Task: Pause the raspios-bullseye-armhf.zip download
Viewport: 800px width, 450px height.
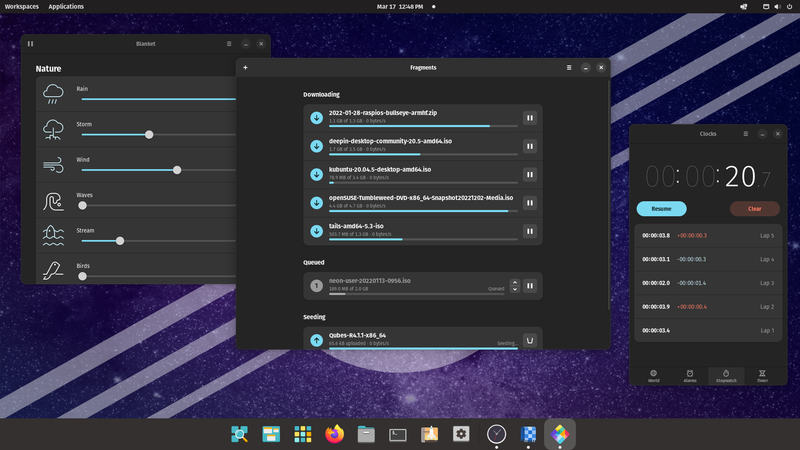Action: pos(530,118)
